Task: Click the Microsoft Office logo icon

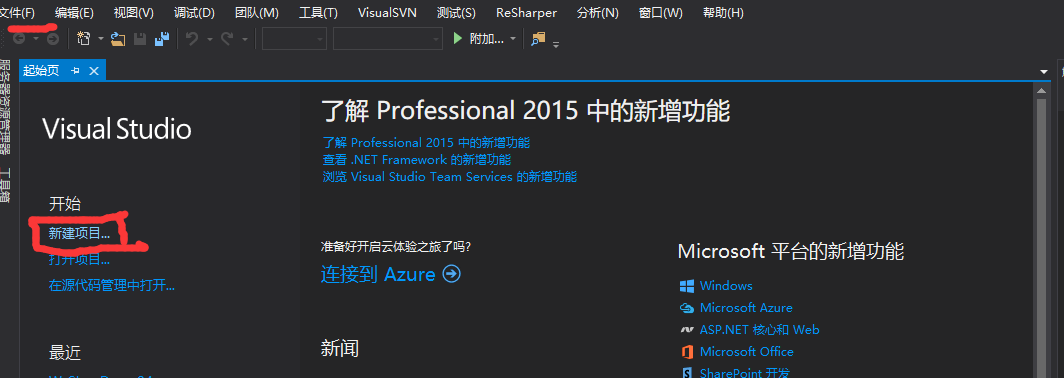Action: point(687,352)
